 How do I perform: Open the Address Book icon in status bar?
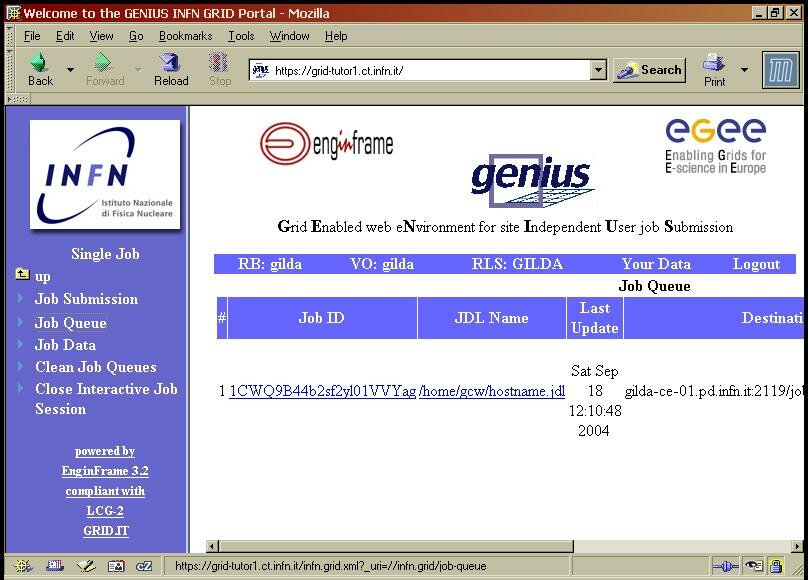click(x=116, y=566)
